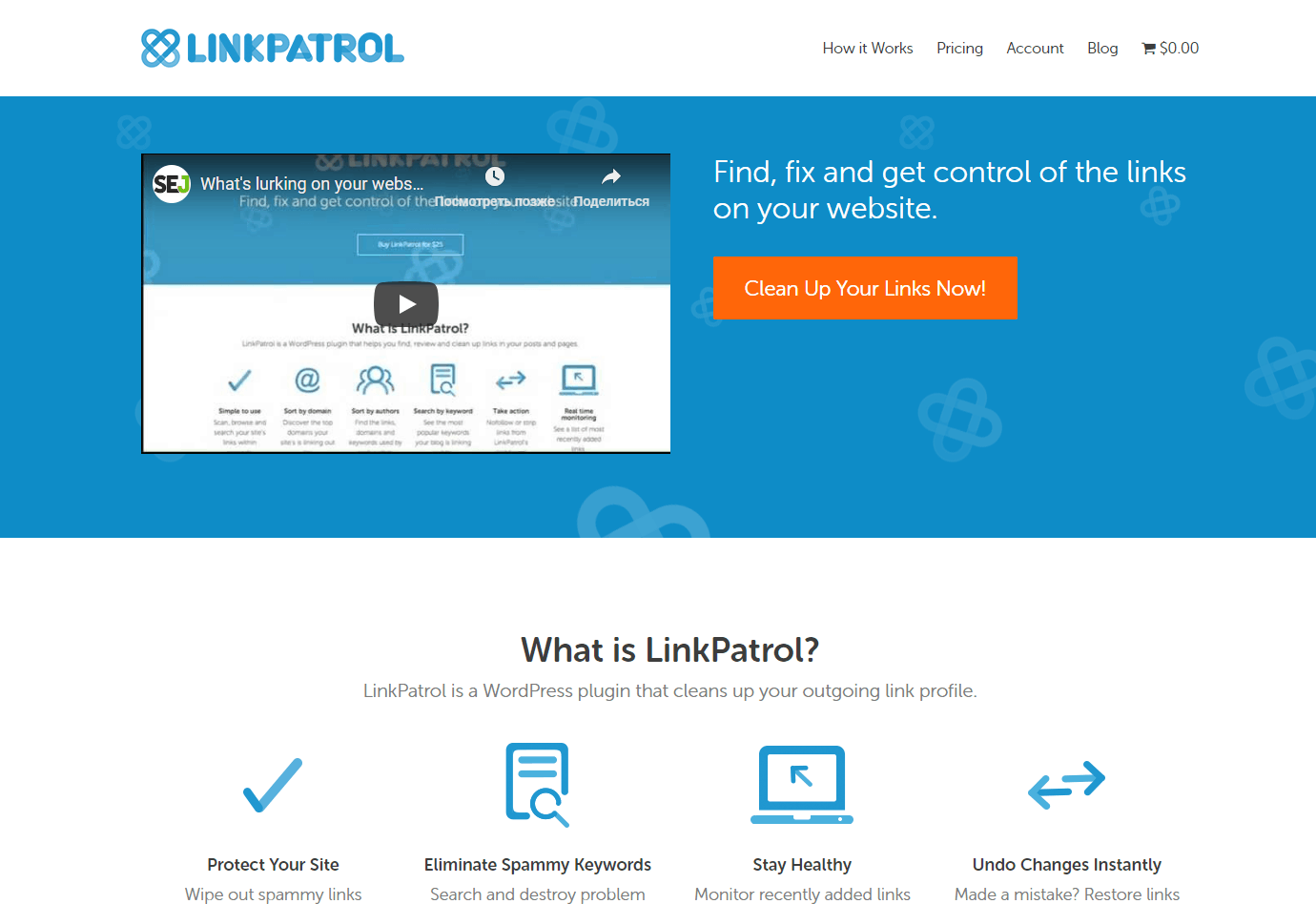
Task: Click the hero tagline Find, fix and get control
Action: (950, 190)
